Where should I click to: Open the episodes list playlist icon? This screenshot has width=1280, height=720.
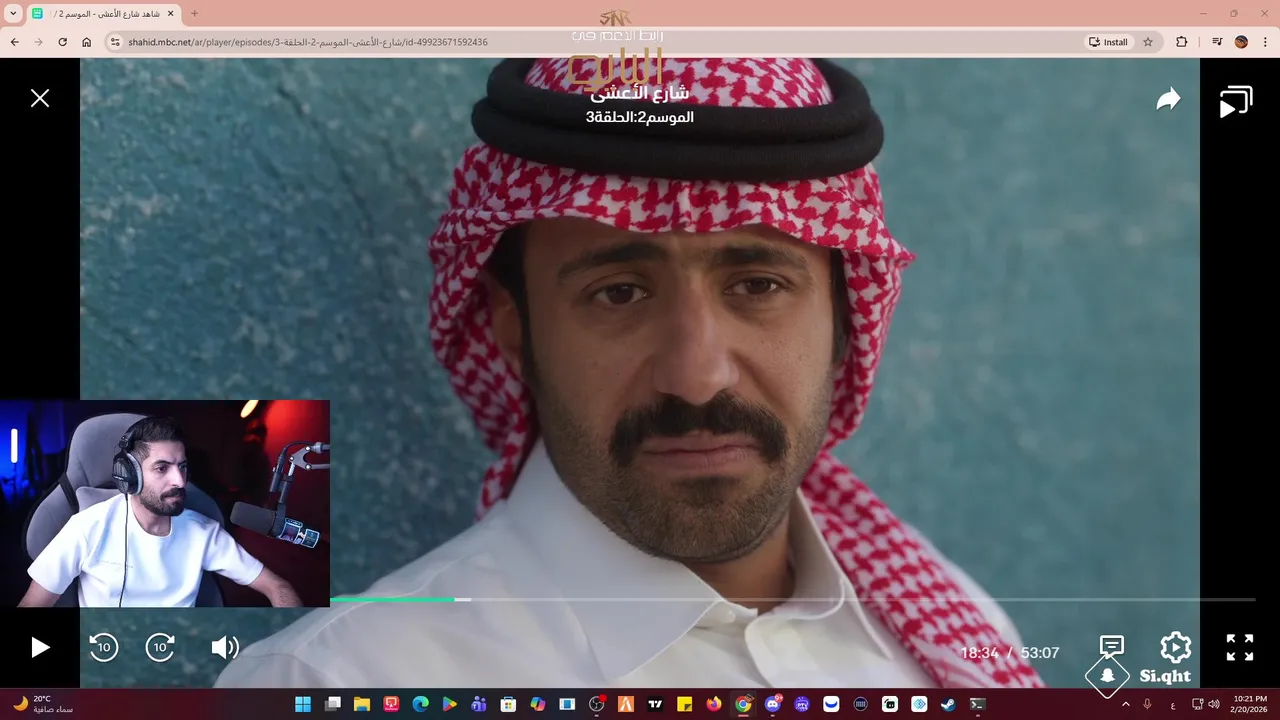click(x=1236, y=102)
